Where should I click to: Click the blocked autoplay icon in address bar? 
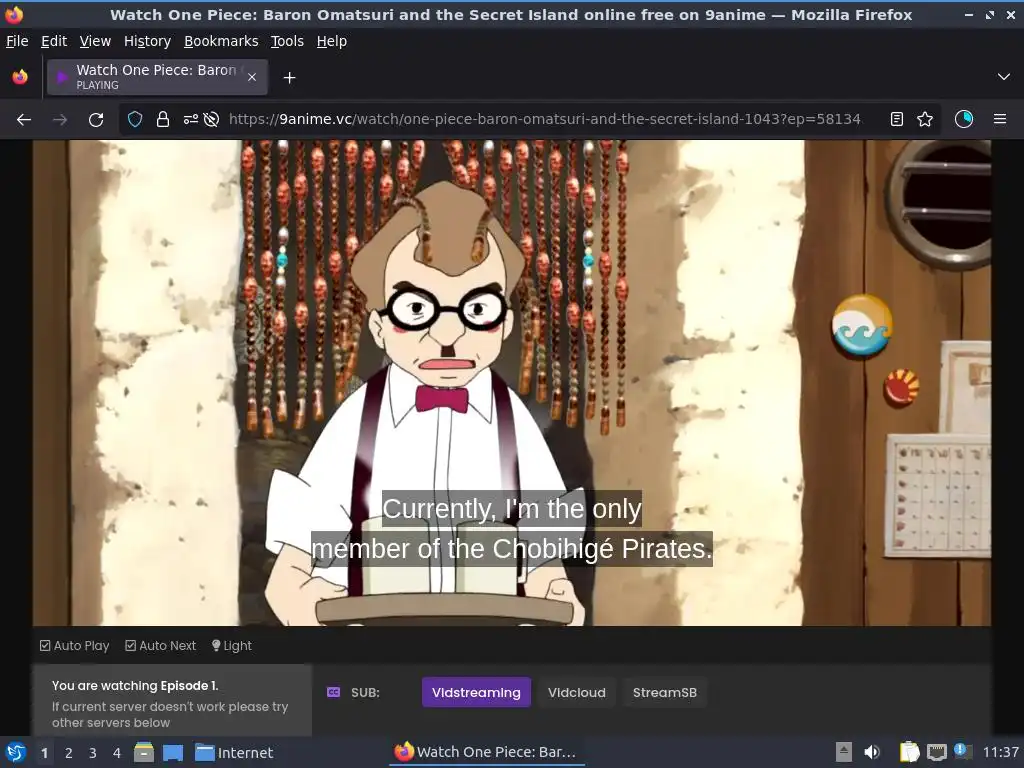click(211, 120)
